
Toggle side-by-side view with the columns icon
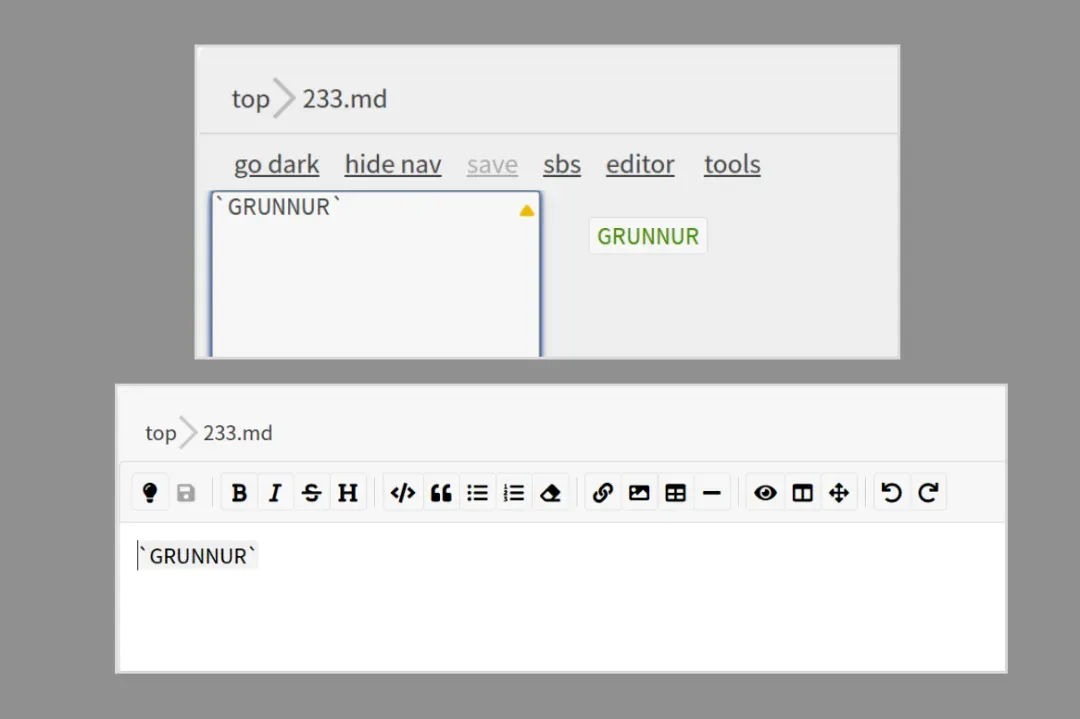(802, 492)
